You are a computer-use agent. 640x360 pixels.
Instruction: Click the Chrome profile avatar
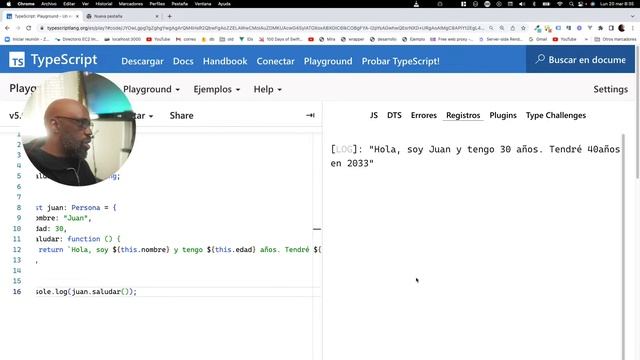point(622,28)
